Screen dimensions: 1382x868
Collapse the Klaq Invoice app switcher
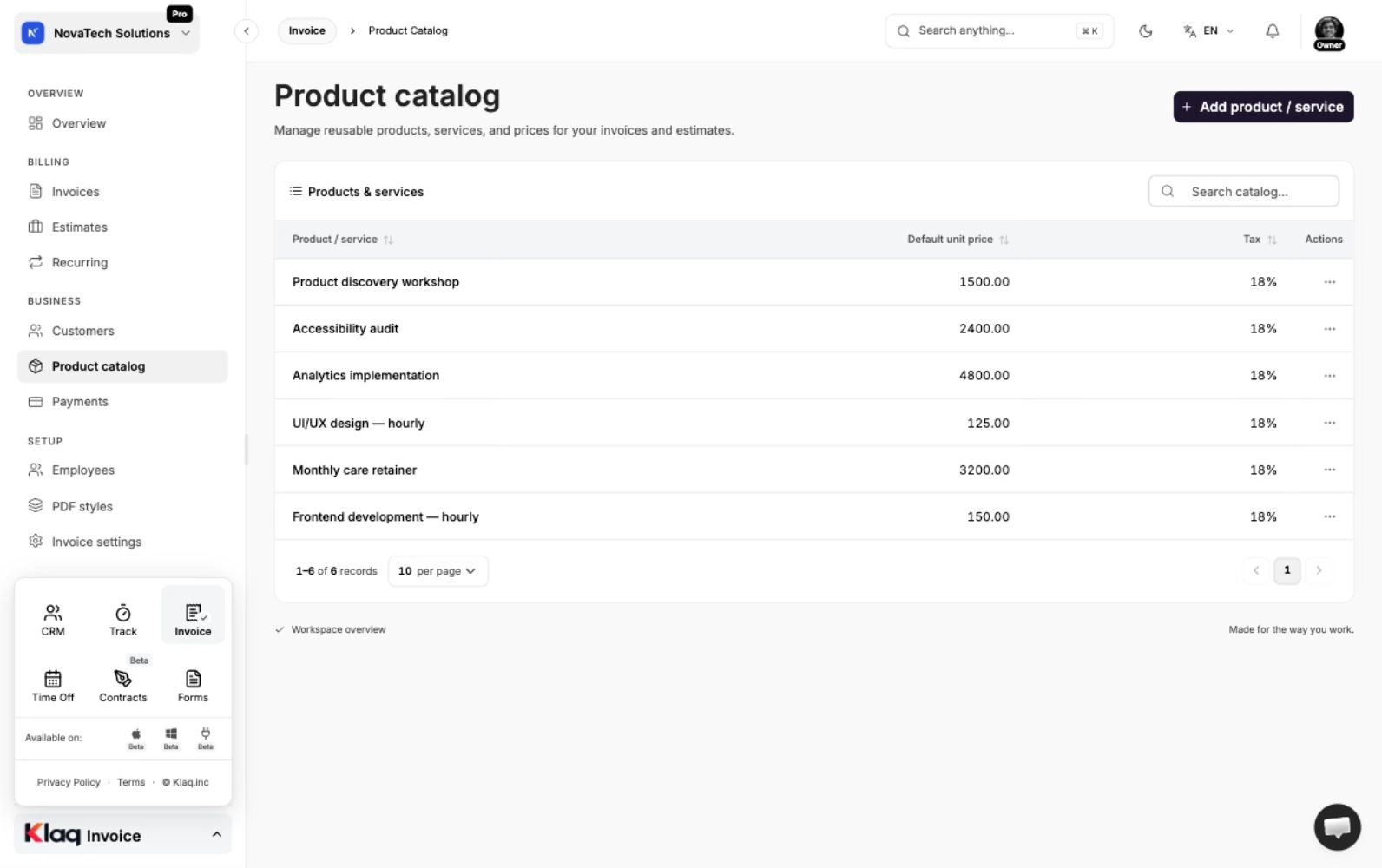pyautogui.click(x=123, y=835)
